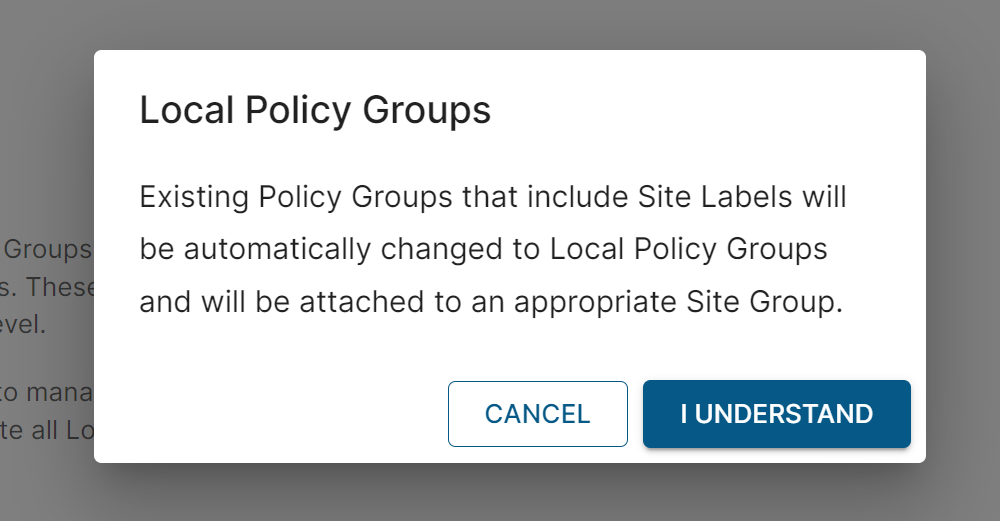The width and height of the screenshot is (1000, 521).
Task: Click the dimmed backdrop above the dialog
Action: [x=500, y=24]
